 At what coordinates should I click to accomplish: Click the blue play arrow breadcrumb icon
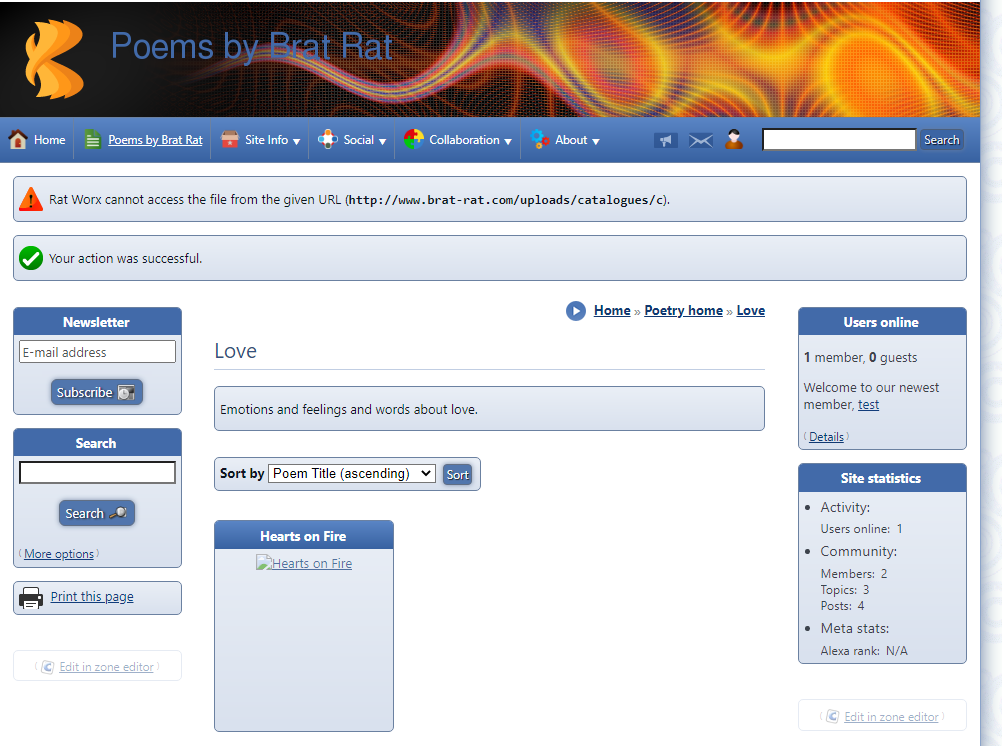point(576,311)
